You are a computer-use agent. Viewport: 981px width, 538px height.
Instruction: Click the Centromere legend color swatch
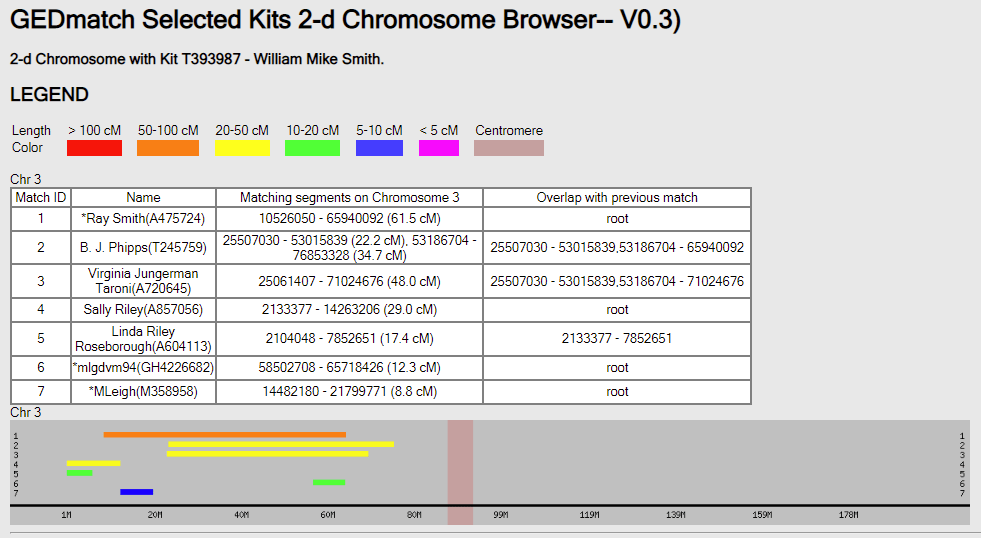[x=509, y=148]
